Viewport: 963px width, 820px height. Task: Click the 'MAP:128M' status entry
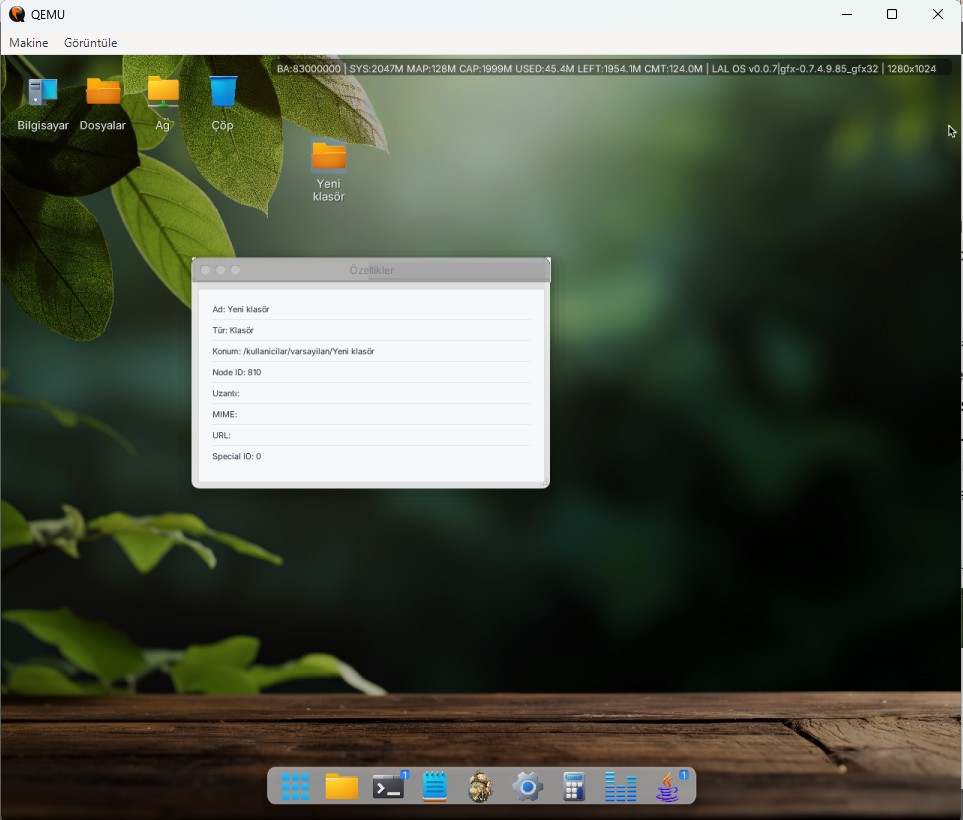431,69
